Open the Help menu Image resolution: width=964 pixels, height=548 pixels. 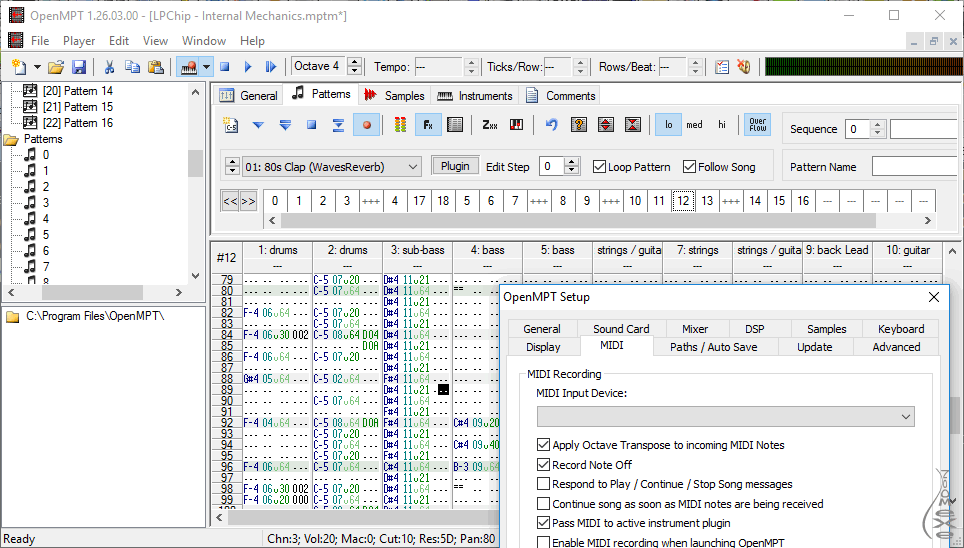pos(252,41)
